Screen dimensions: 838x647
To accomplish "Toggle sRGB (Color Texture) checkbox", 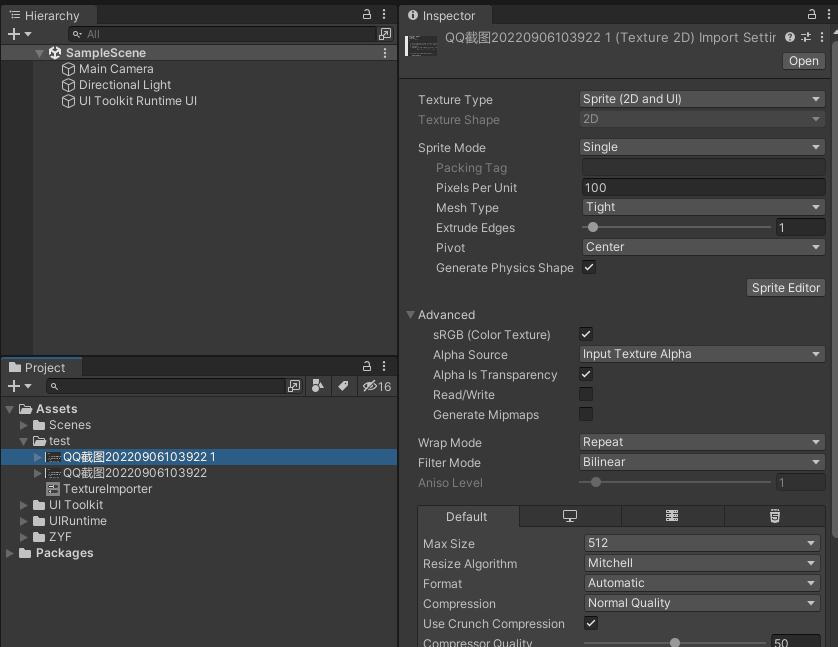I will 586,334.
